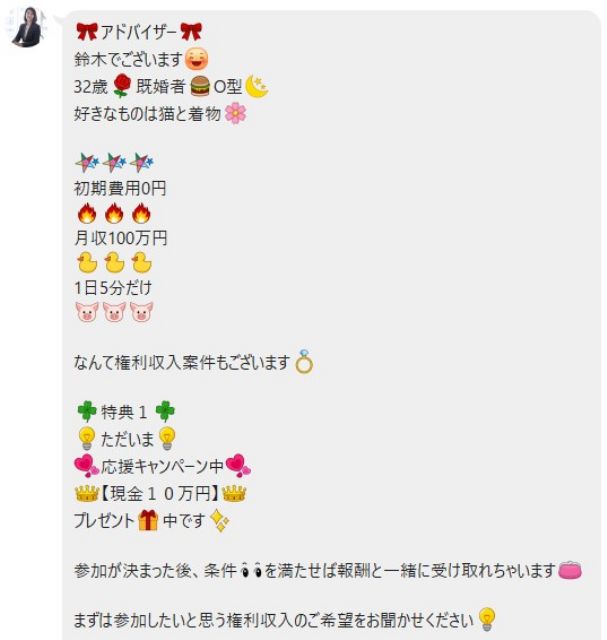Screen dimensions: 607x640
Task: Click the smiling face emoji after 鈴木でございます
Action: pyautogui.click(x=196, y=59)
